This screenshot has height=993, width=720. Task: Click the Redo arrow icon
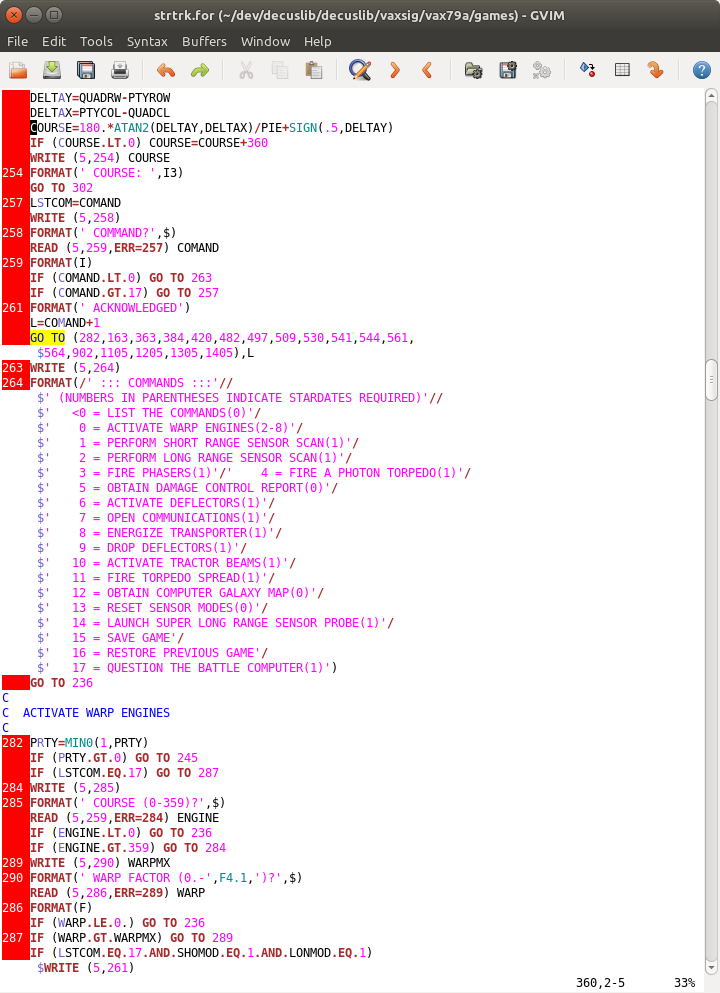point(200,70)
